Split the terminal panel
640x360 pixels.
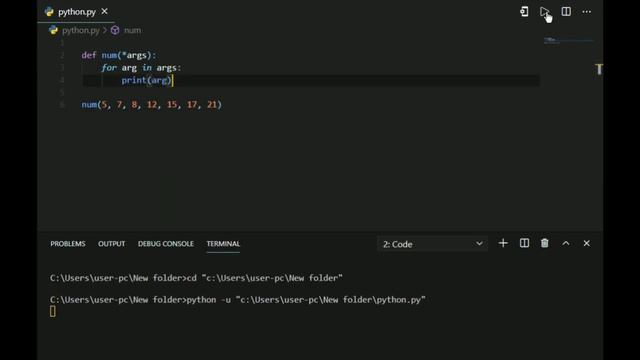[x=524, y=243]
